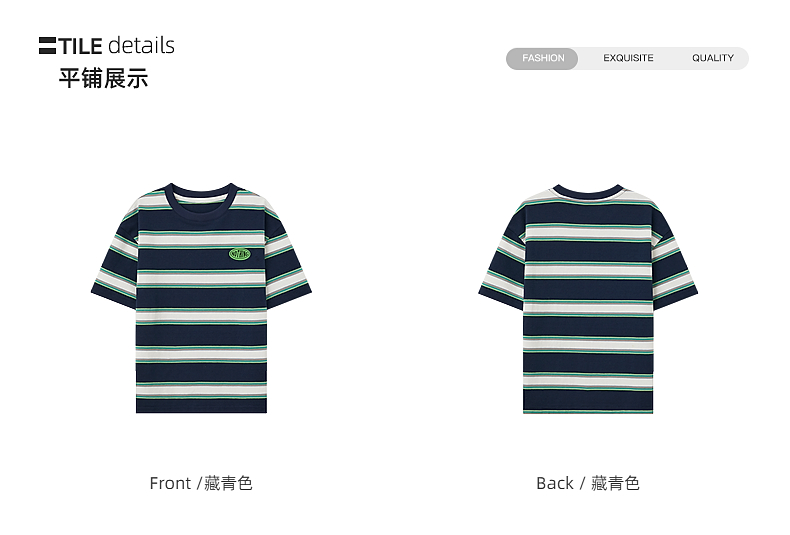The image size is (790, 535).
Task: Select the EXQUISITE tab
Action: coord(628,58)
